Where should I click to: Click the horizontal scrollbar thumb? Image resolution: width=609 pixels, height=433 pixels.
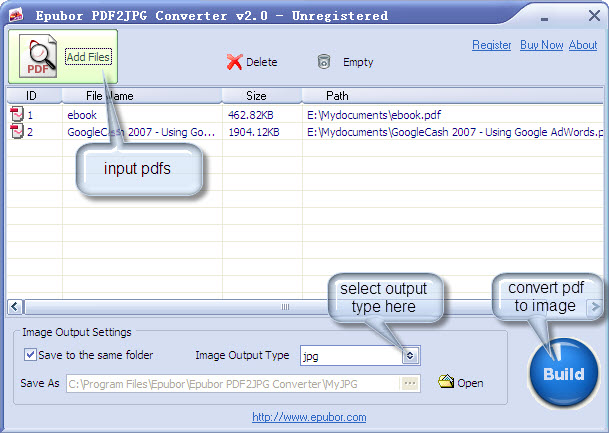[285, 307]
